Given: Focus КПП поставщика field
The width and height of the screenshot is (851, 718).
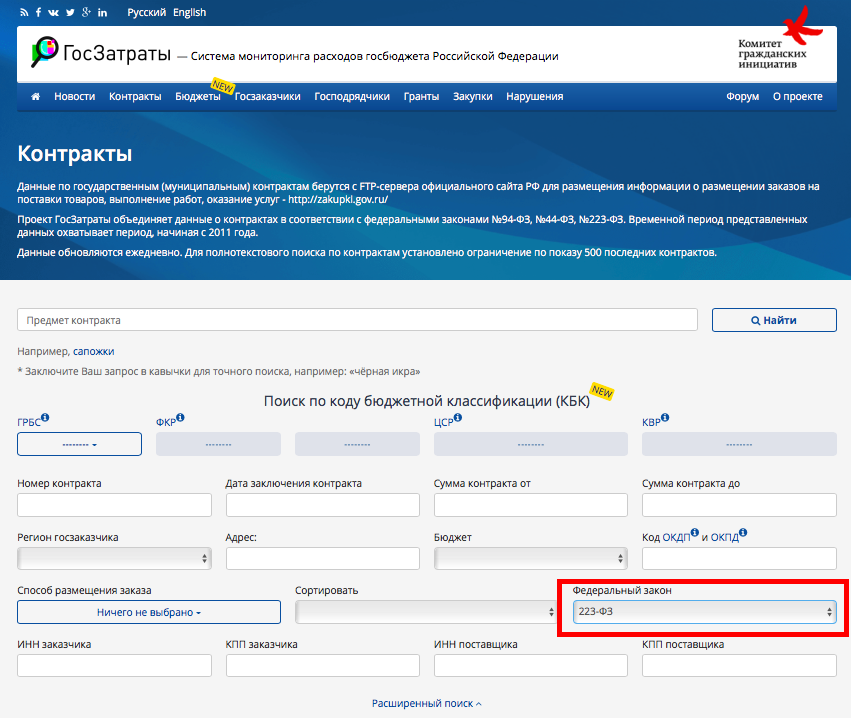Looking at the screenshot, I should 739,665.
